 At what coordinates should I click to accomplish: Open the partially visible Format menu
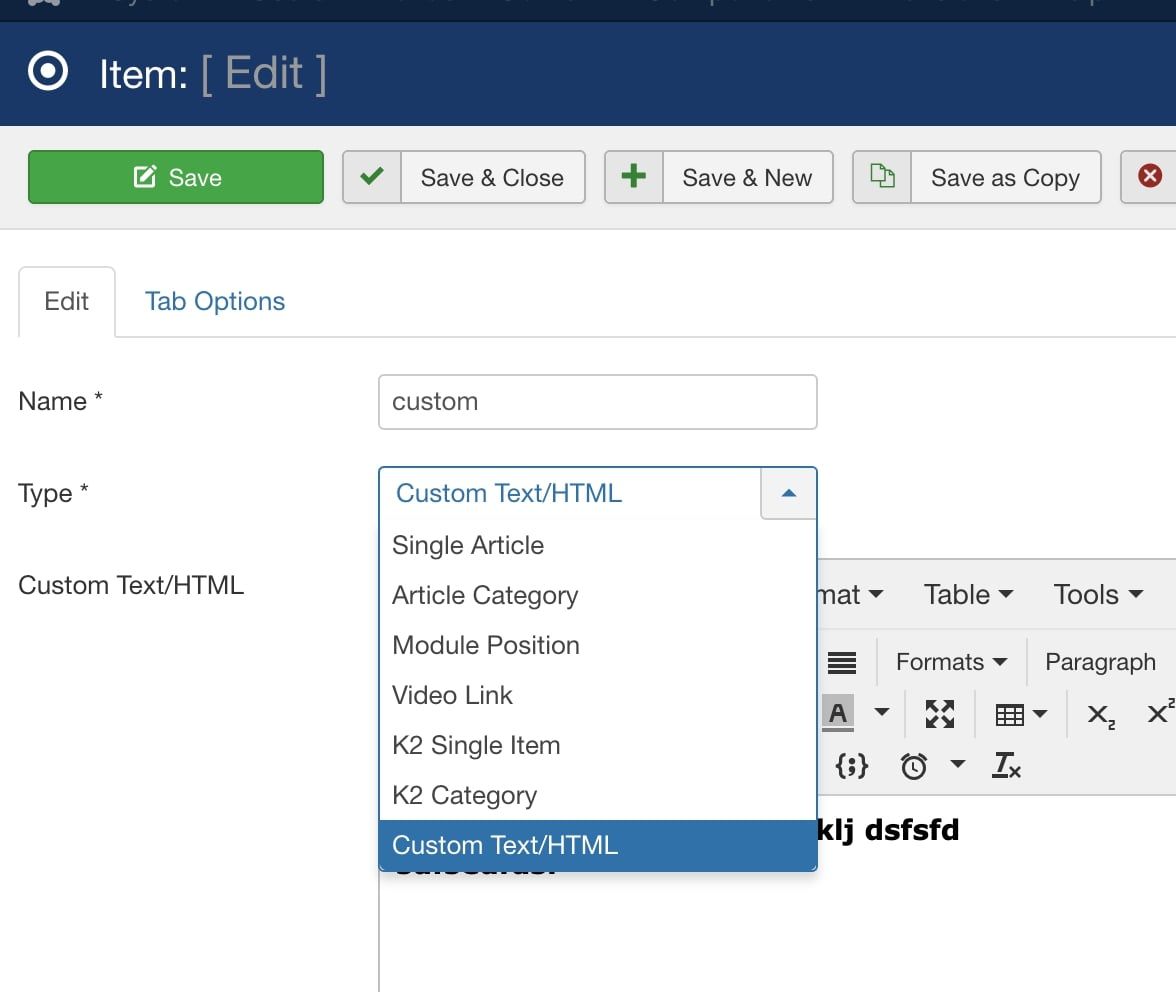[850, 595]
